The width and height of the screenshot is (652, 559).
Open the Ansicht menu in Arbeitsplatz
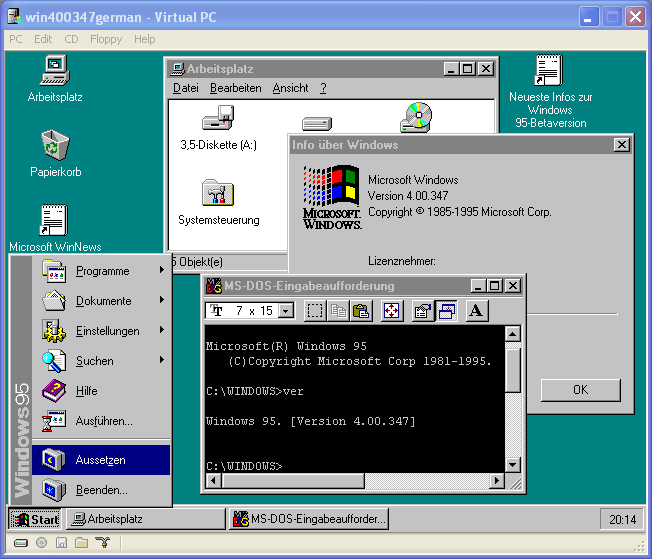290,88
